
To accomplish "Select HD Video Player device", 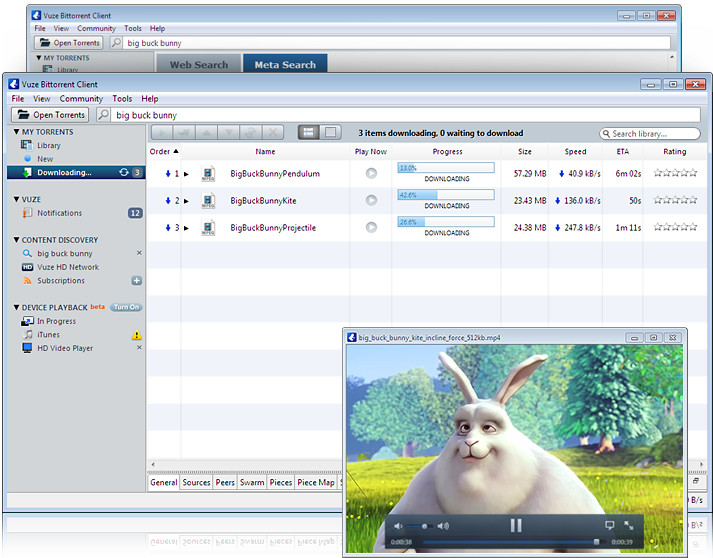I will [x=65, y=348].
